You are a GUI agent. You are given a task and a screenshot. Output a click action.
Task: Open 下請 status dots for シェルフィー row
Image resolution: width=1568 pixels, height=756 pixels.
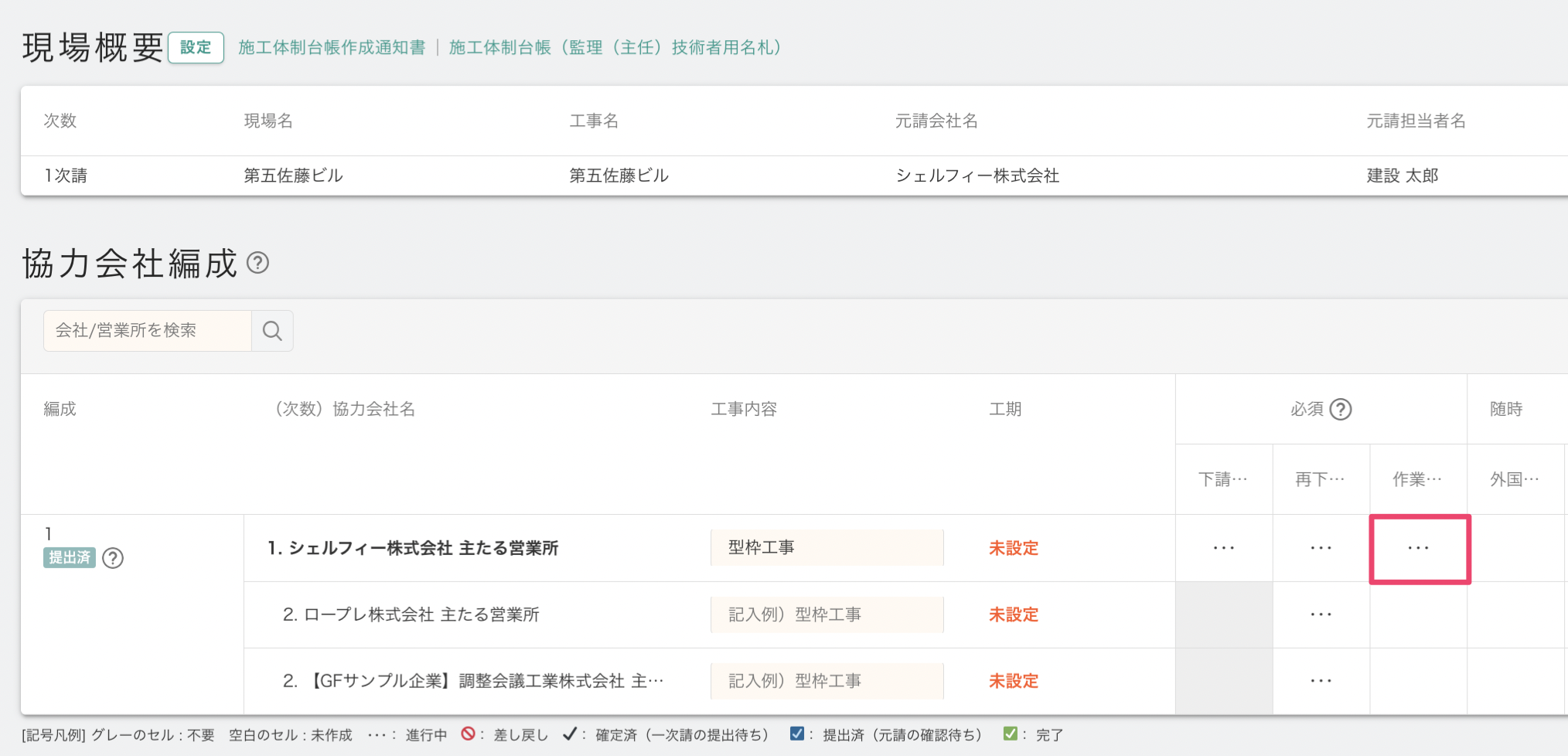coord(1223,549)
